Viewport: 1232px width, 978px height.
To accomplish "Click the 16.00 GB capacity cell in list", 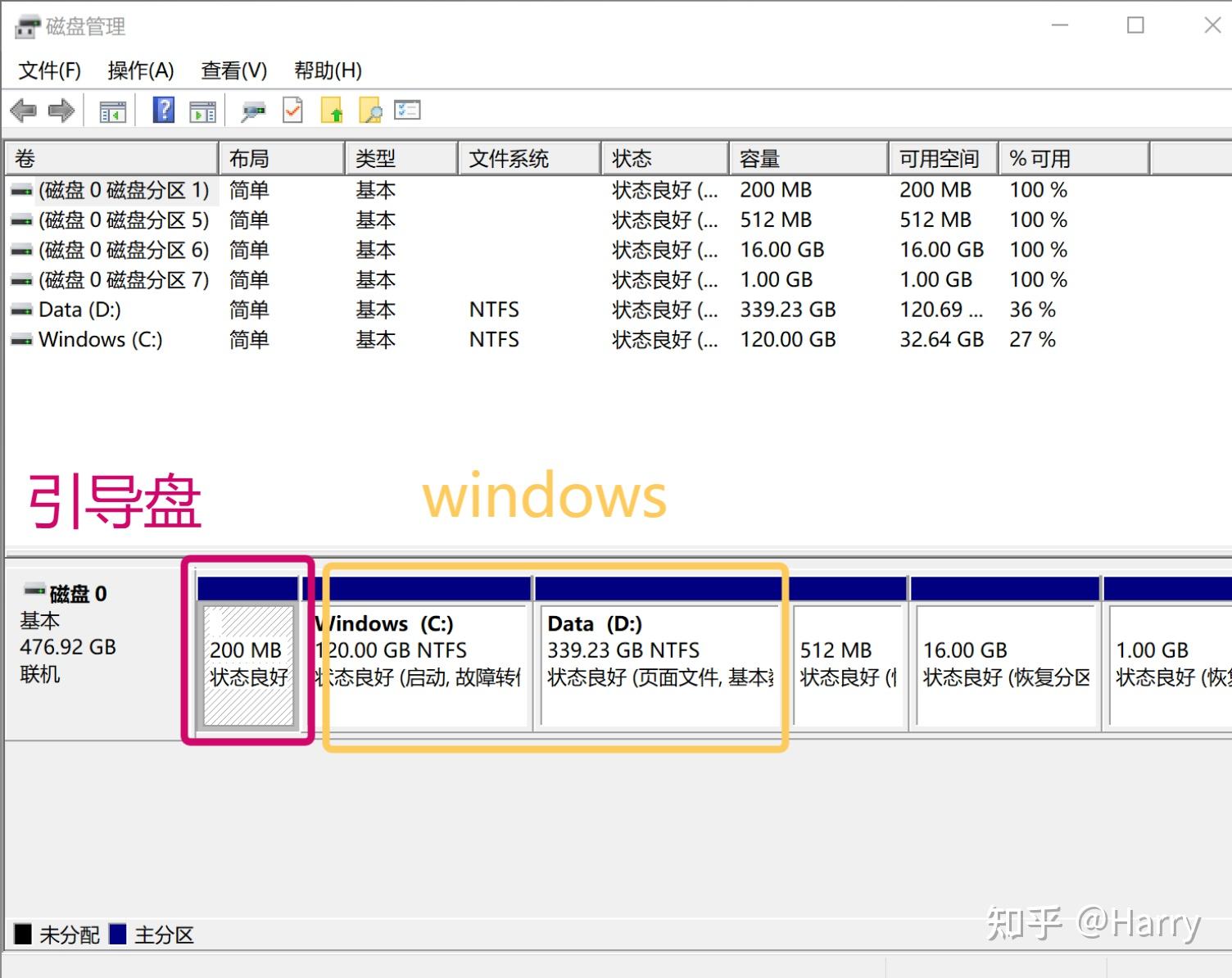I will (782, 251).
